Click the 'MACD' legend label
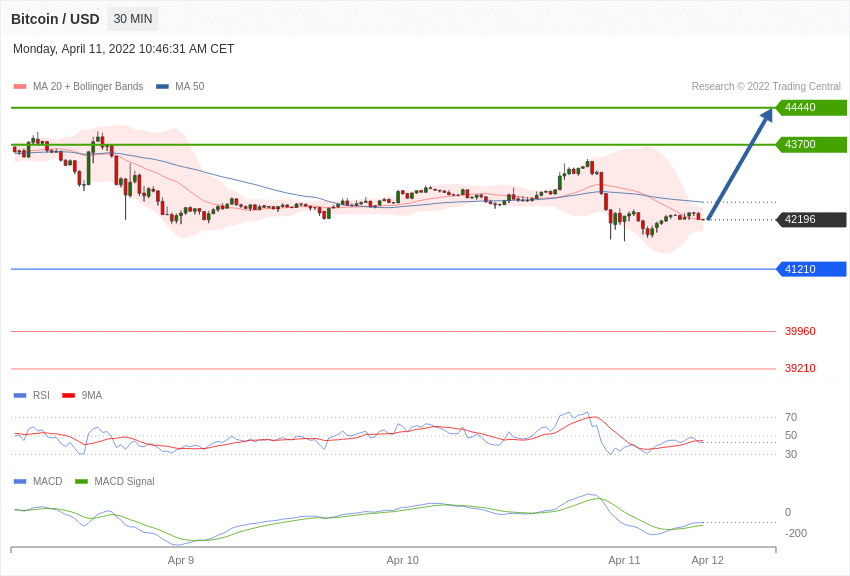This screenshot has height=576, width=850. 48,481
